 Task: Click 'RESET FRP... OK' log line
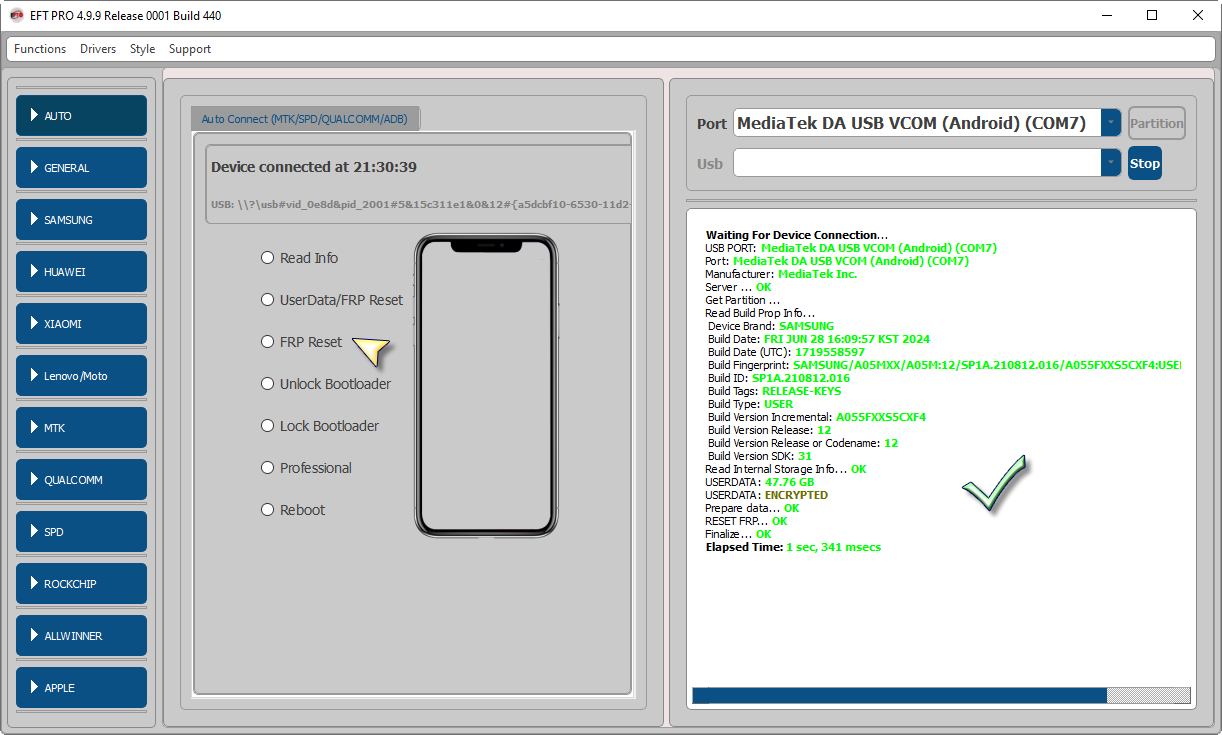[746, 521]
